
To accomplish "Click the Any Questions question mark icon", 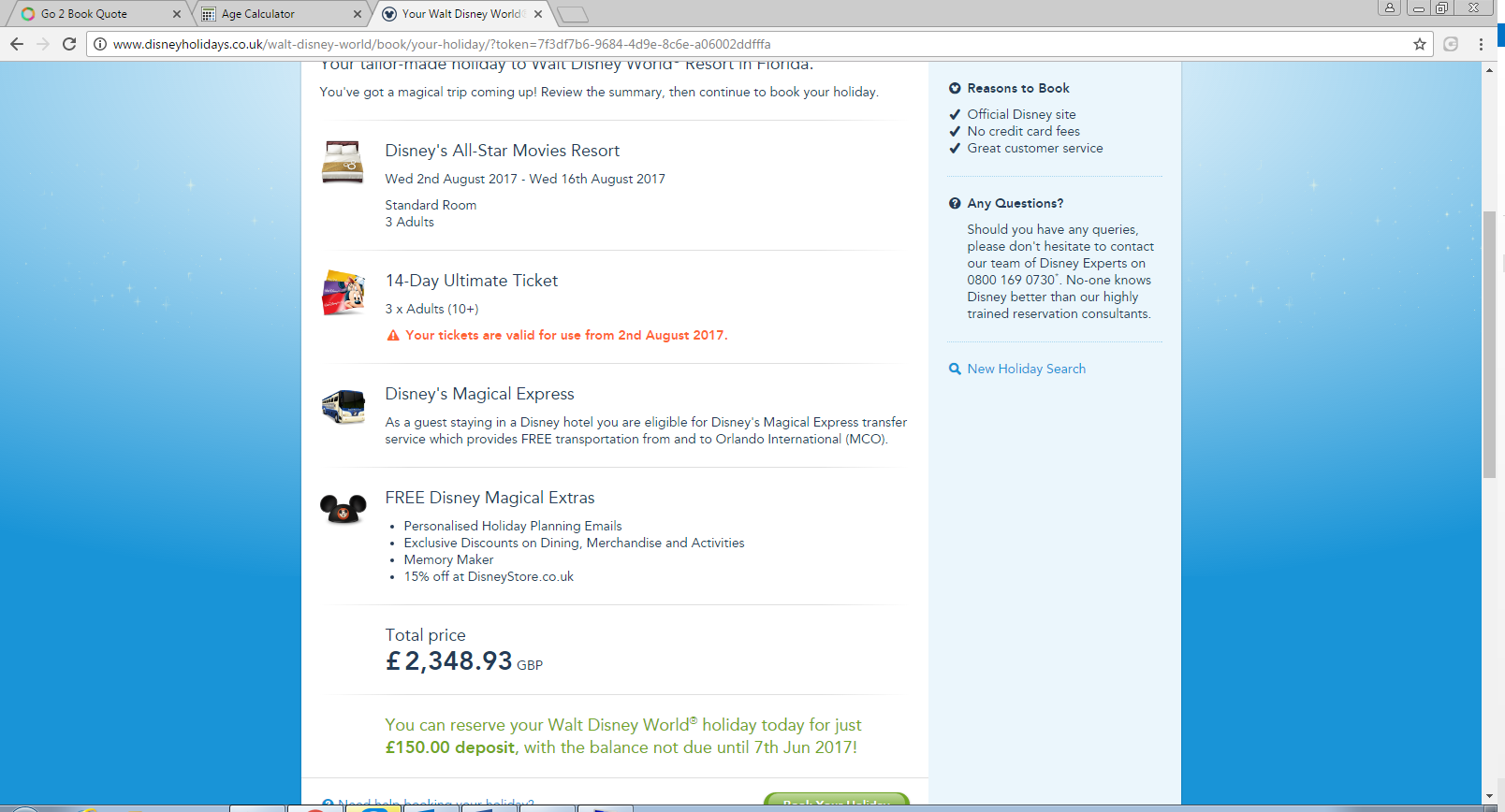I will coord(955,203).
